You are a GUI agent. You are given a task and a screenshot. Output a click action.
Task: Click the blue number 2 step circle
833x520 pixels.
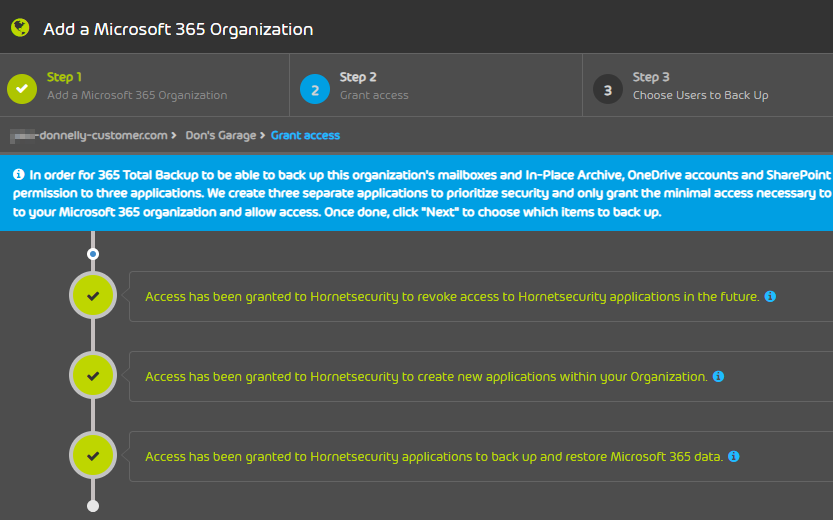tap(314, 89)
